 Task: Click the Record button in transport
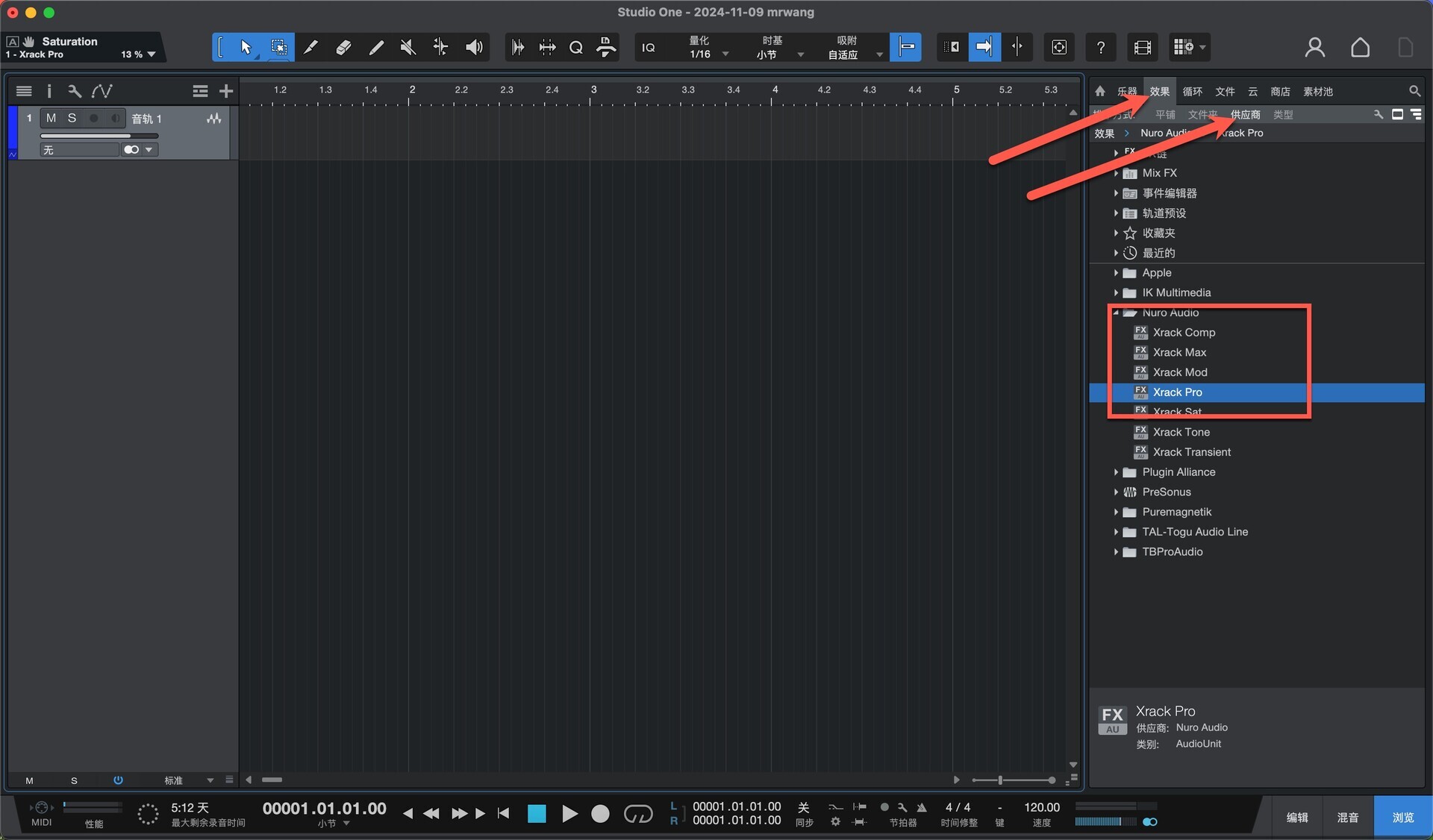pyautogui.click(x=600, y=814)
